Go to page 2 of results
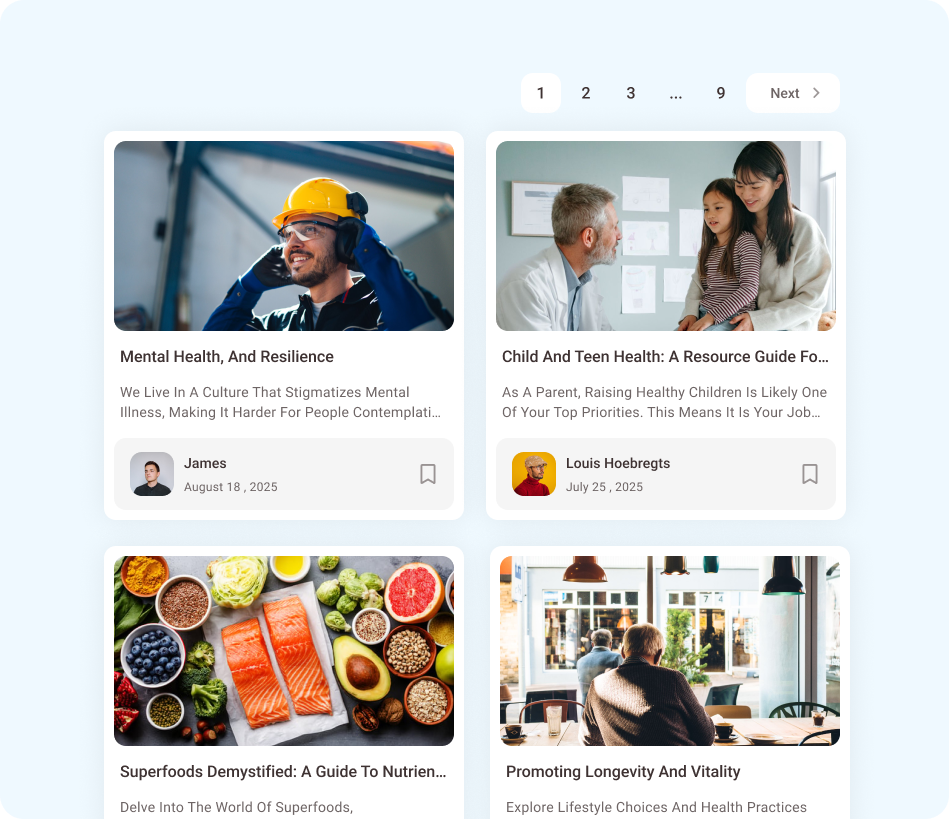The image size is (949, 819). 586,93
